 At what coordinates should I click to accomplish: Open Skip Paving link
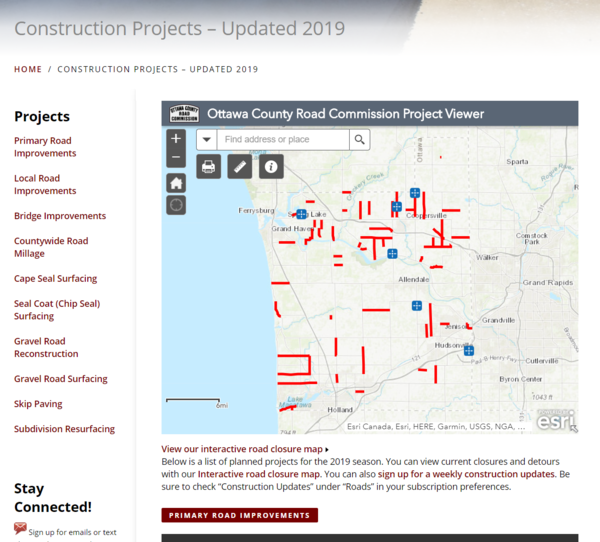click(38, 404)
